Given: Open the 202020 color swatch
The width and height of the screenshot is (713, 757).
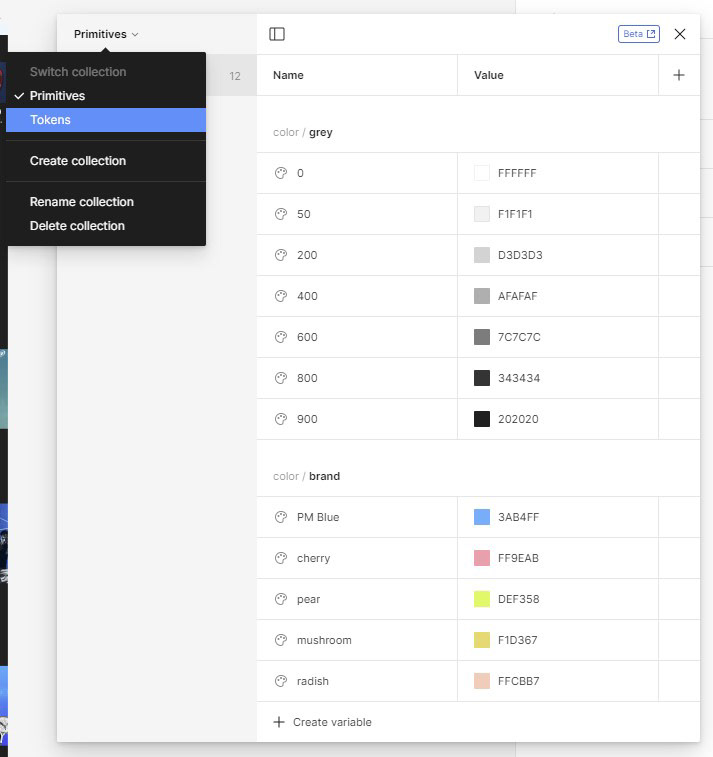Looking at the screenshot, I should tap(482, 420).
